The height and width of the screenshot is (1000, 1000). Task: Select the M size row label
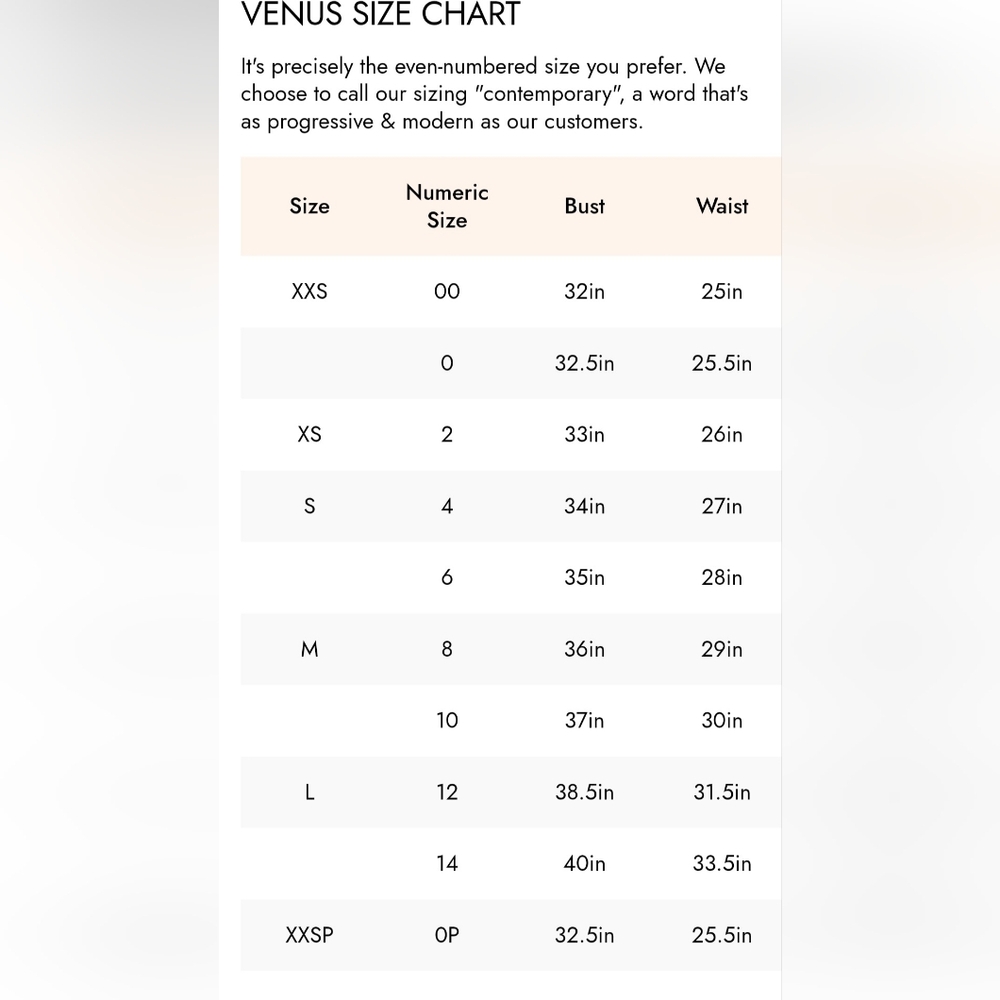(309, 649)
